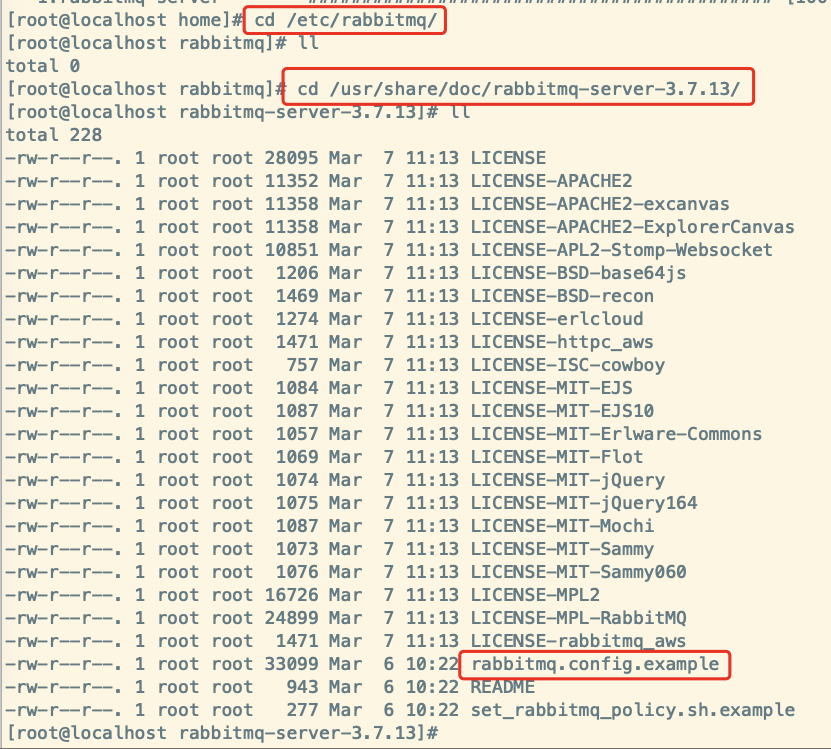
Task: Click the permissions string of the README row
Action: 64,686
